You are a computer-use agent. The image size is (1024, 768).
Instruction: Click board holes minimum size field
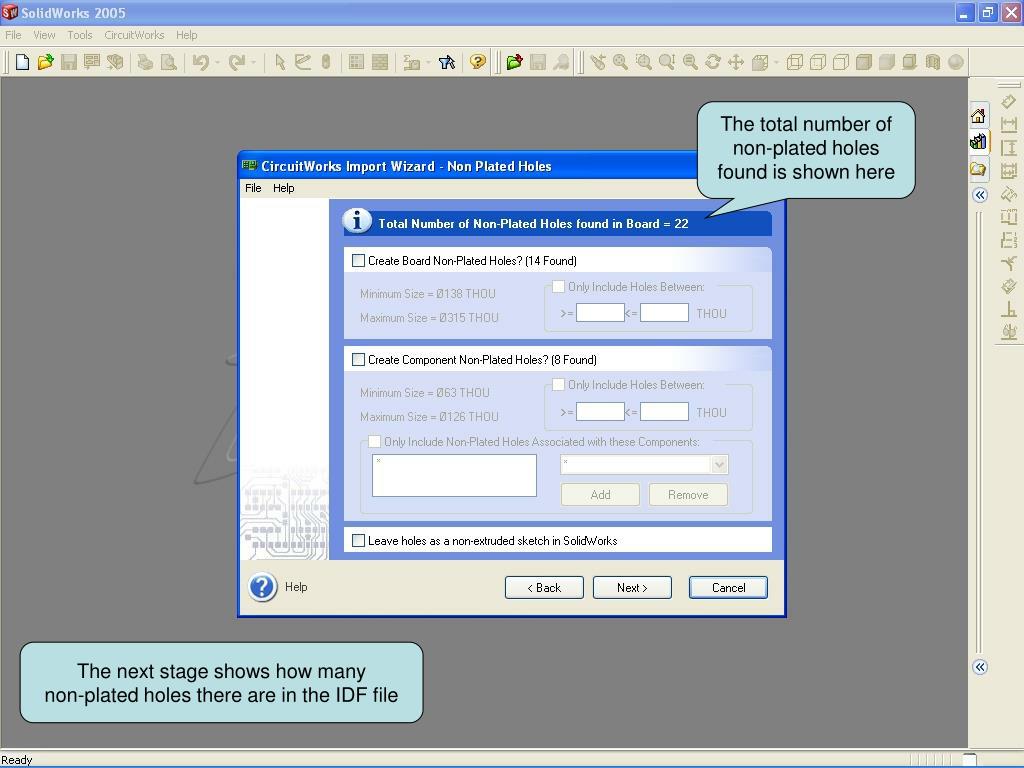point(600,313)
